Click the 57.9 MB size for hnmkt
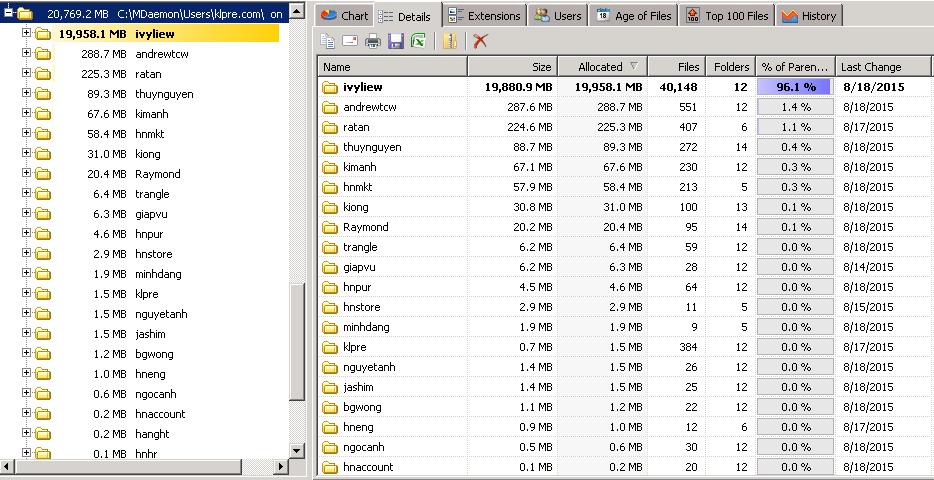The height and width of the screenshot is (480, 934). click(531, 187)
